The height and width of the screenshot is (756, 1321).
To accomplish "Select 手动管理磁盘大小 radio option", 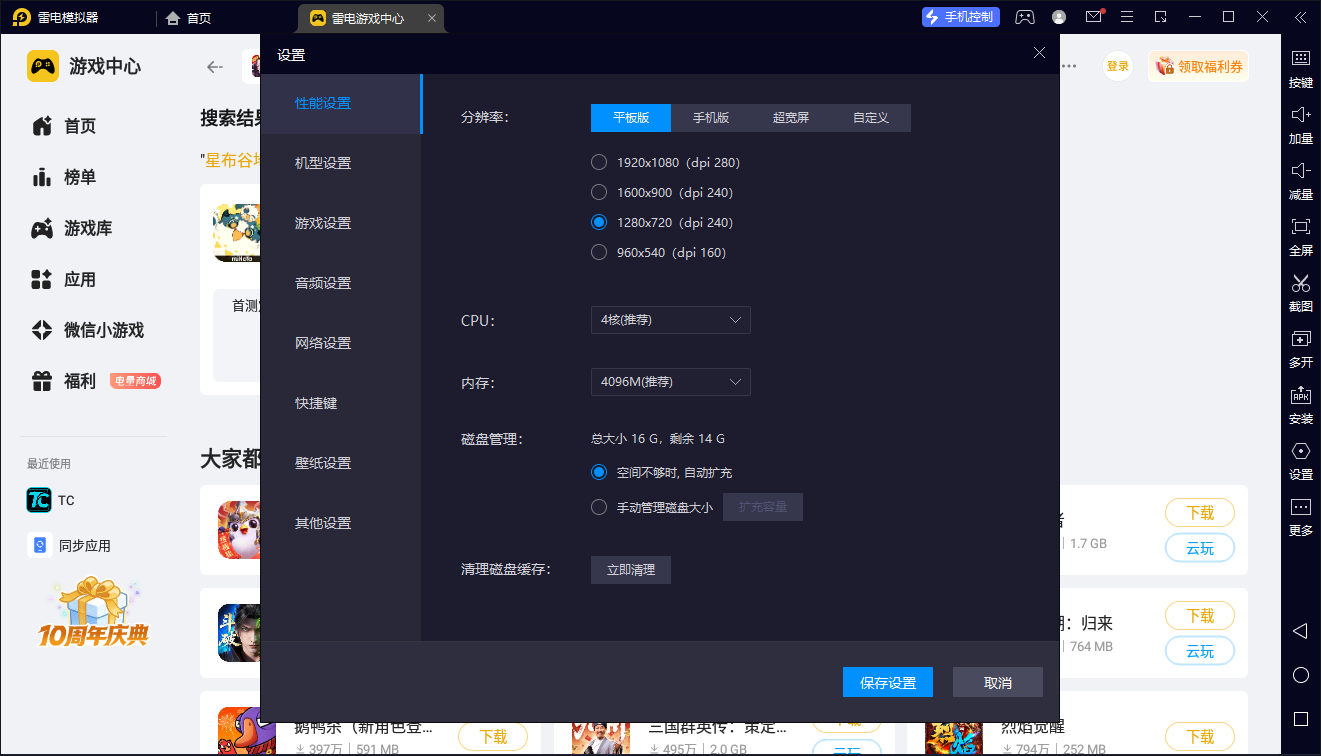I will tap(599, 507).
